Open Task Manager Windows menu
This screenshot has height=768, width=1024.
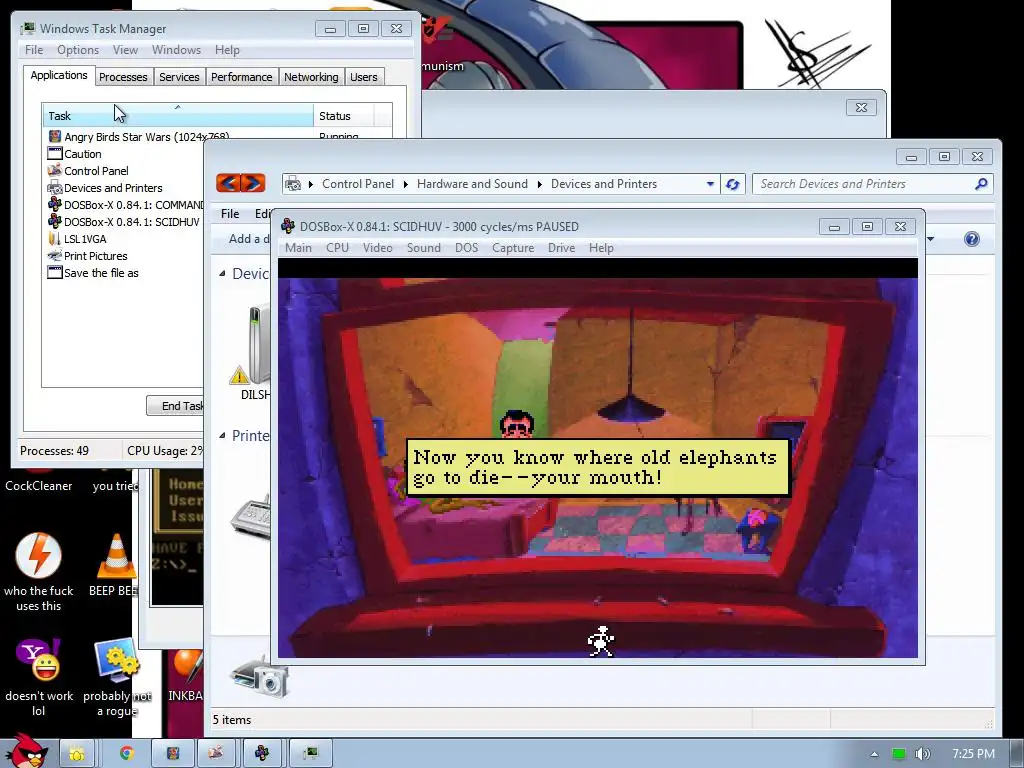tap(176, 50)
